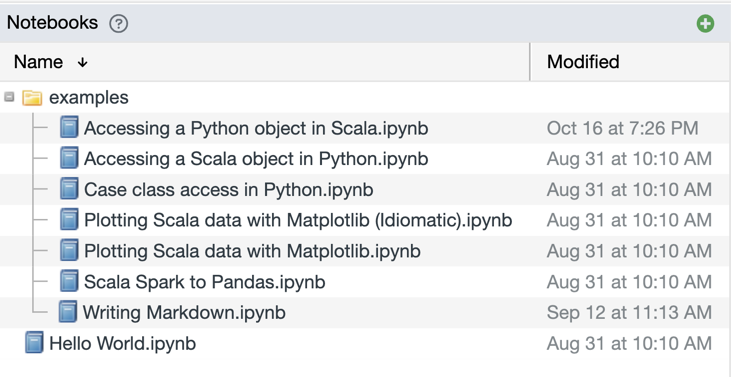Screen dimensions: 731x377
Task: Sort notebooks by the Modified column header
Action: pyautogui.click(x=583, y=62)
